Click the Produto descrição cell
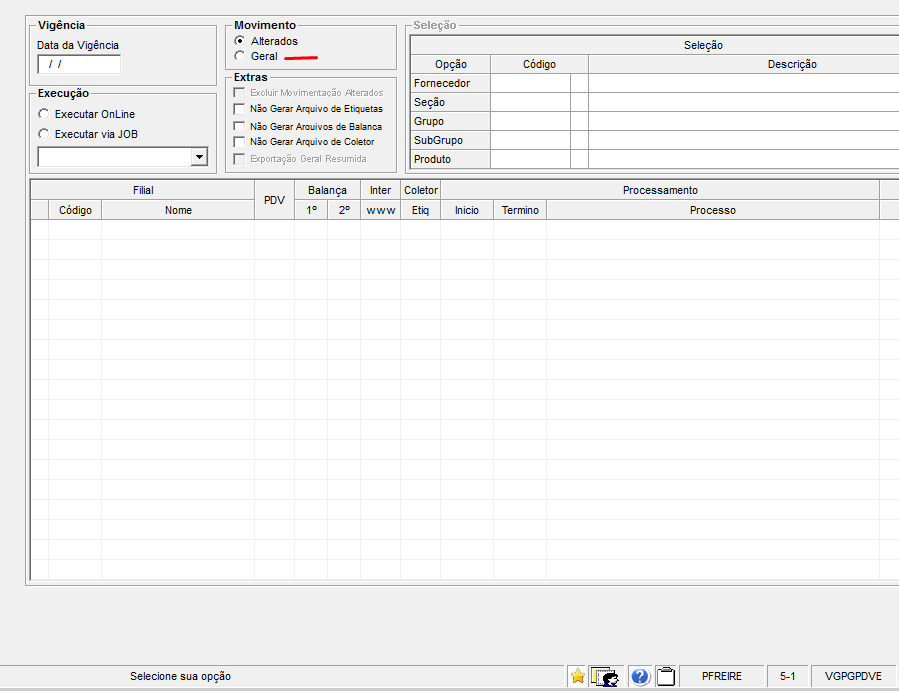Viewport: 899px width, 691px height. click(x=744, y=159)
